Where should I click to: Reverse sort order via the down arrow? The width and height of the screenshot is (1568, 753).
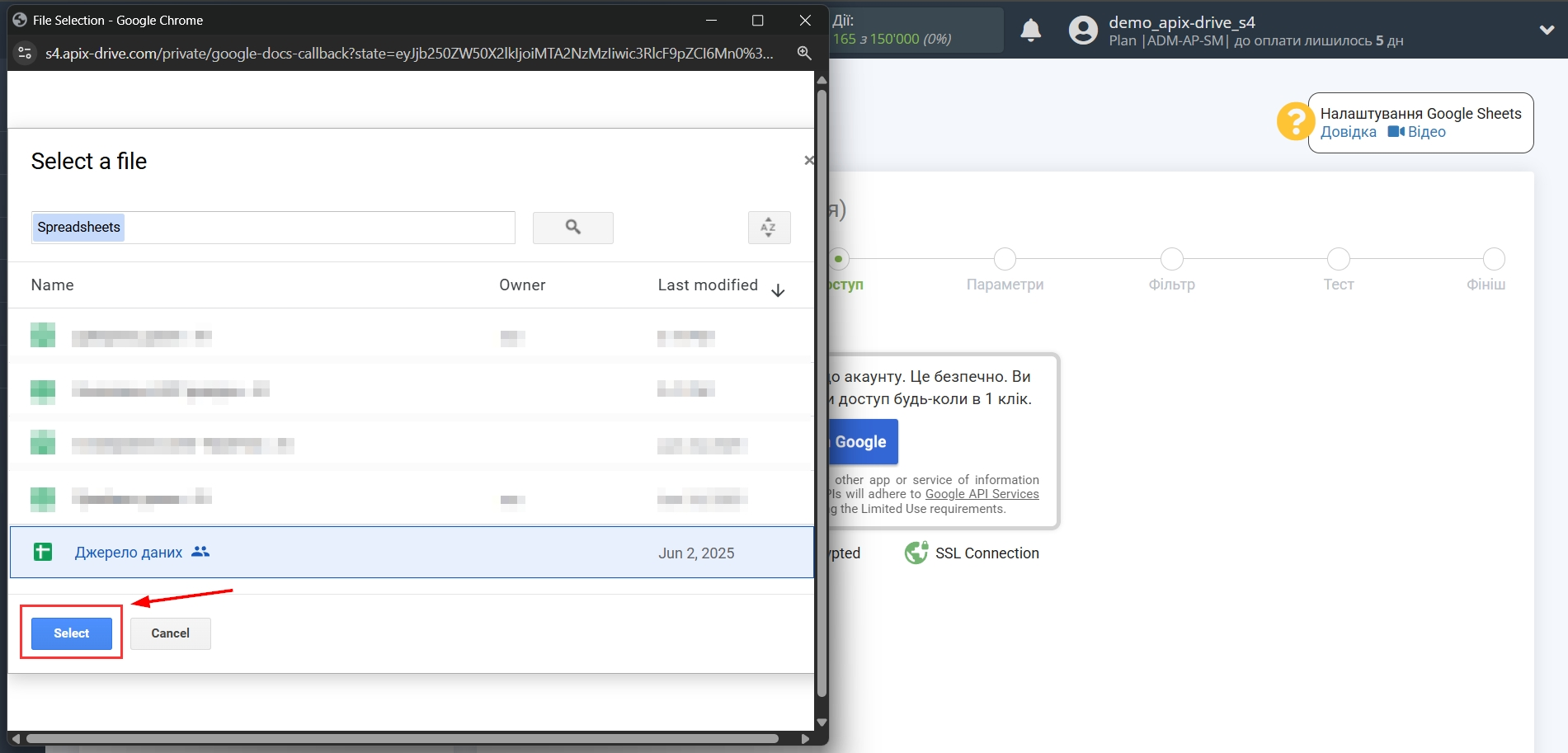778,290
